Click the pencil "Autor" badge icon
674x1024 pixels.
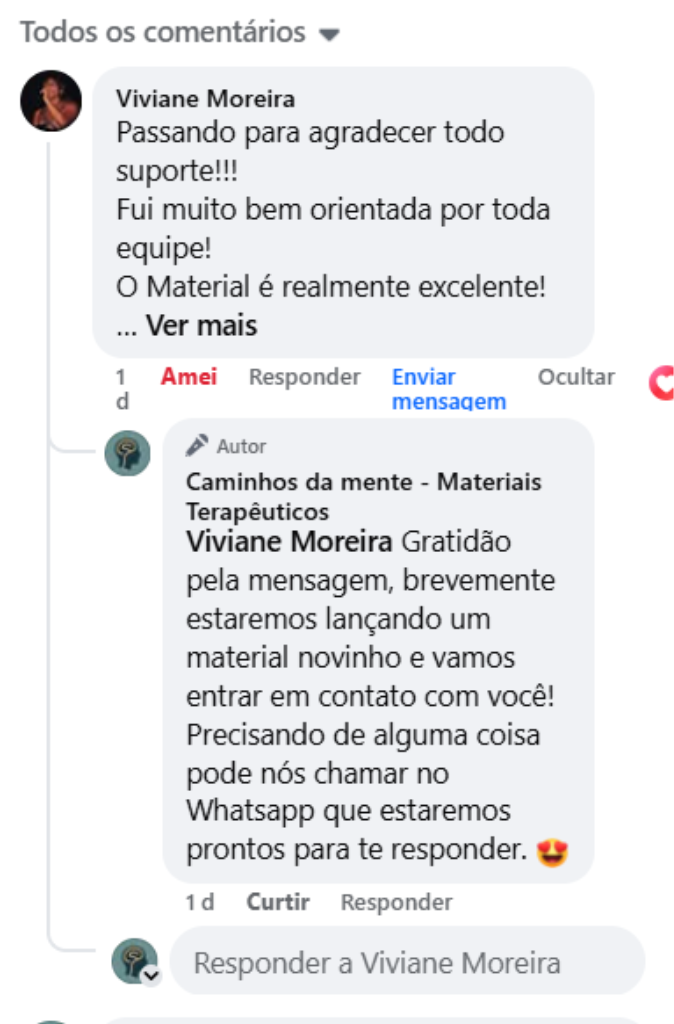coord(197,445)
